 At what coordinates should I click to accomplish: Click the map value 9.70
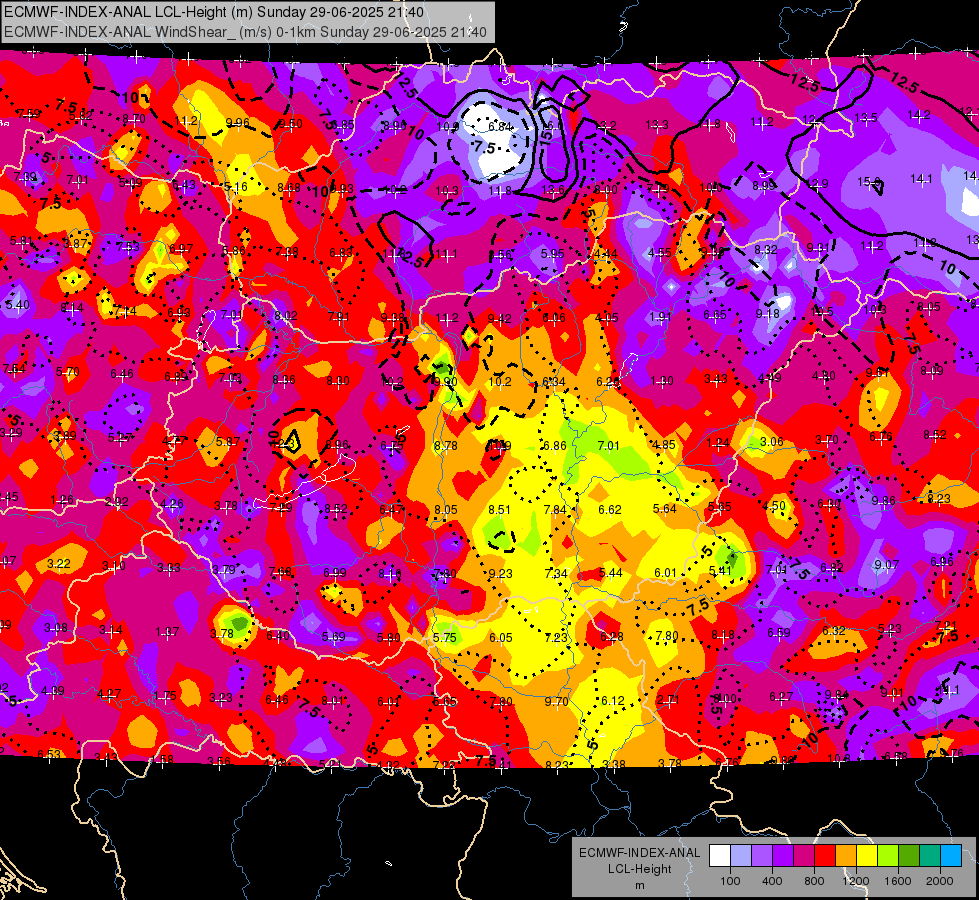[x=556, y=701]
